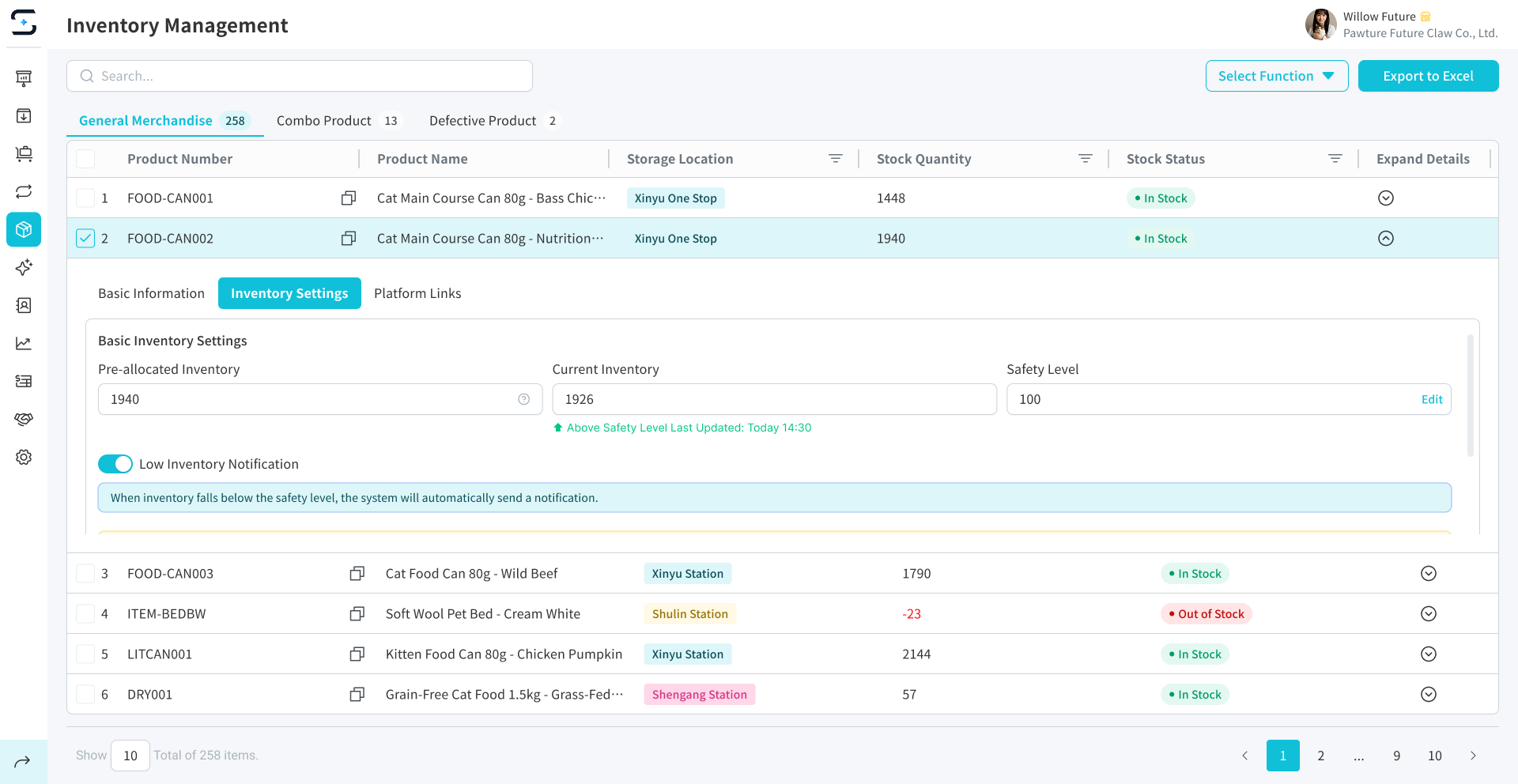The height and width of the screenshot is (784, 1518).
Task: Click Edit link in Safety Level field
Action: 1431,399
